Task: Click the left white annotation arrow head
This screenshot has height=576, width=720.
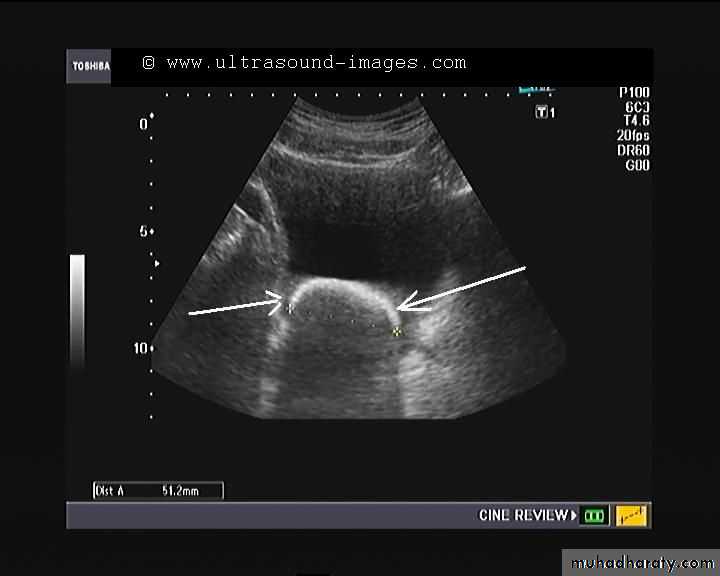Action: 278,300
